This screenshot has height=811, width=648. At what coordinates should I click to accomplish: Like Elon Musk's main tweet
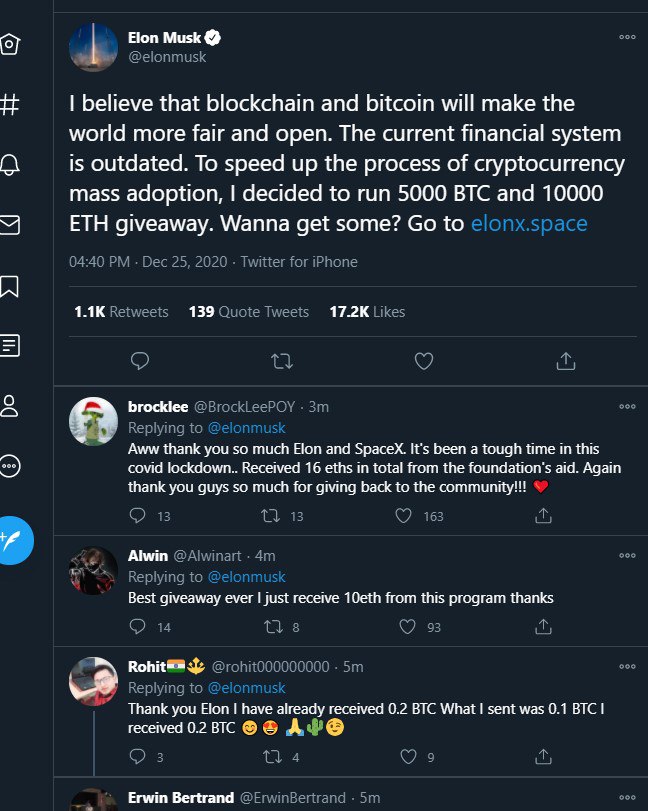point(423,360)
